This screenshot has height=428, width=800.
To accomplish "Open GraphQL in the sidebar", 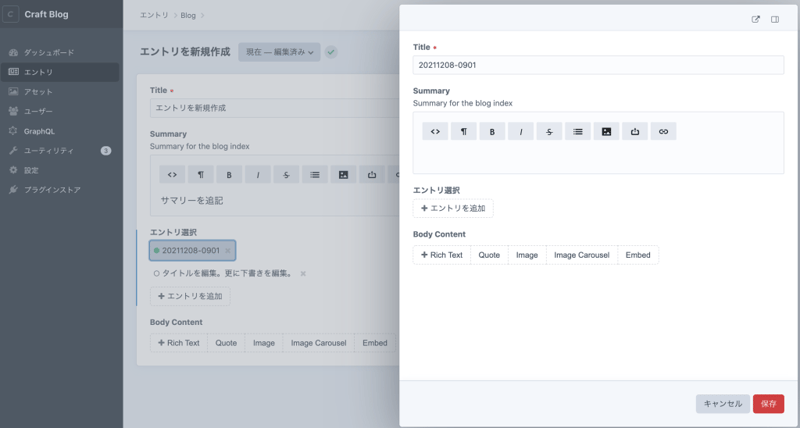I will click(x=40, y=131).
